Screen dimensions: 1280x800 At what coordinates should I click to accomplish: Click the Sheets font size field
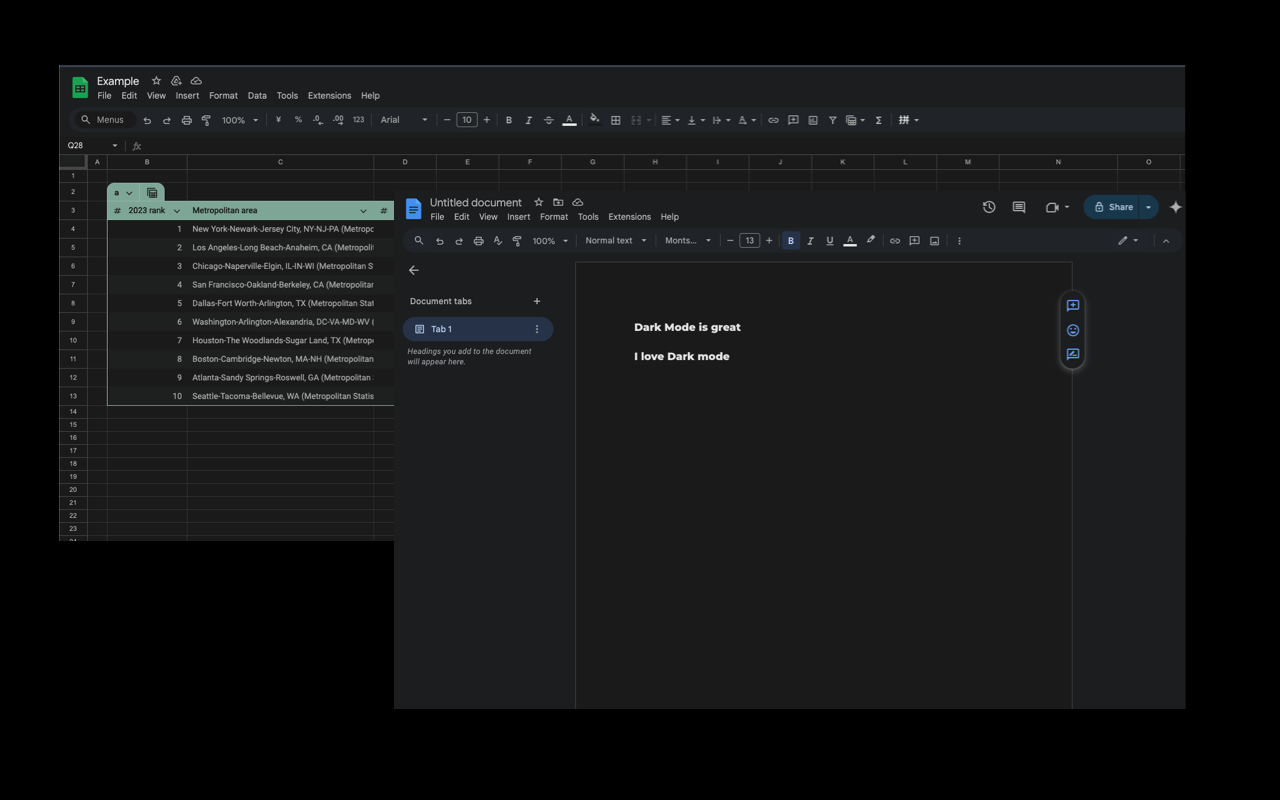467,120
